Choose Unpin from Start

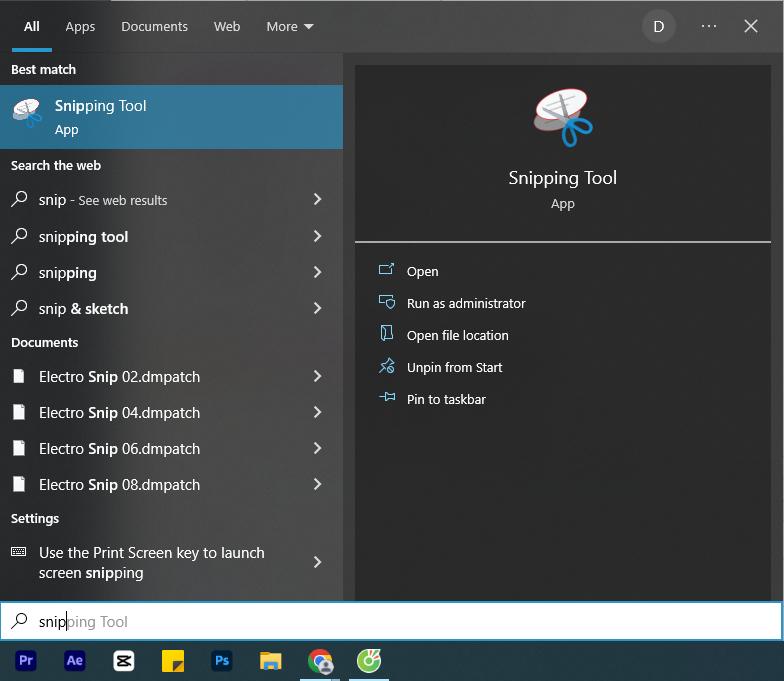click(454, 368)
